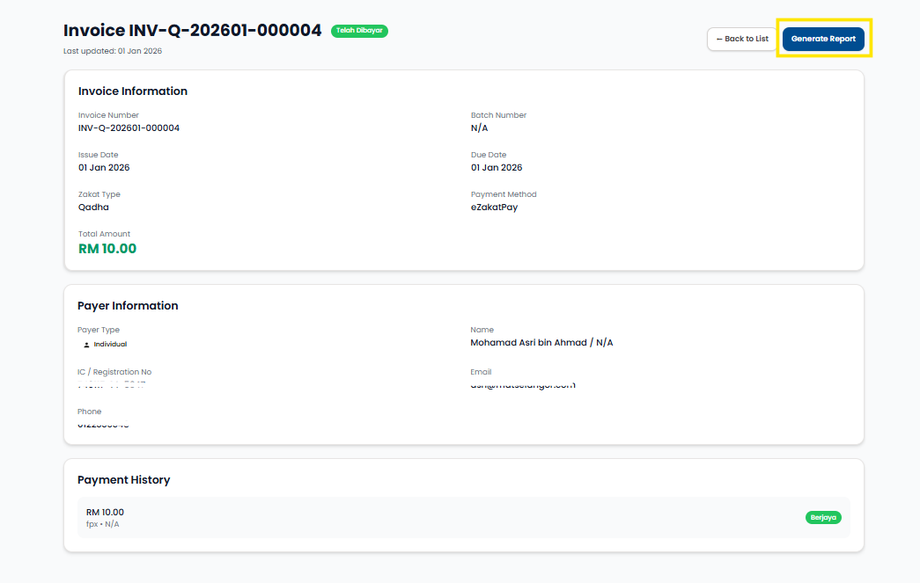Viewport: 920px width, 583px height.
Task: Click the Qadha zakat type value
Action: (94, 207)
